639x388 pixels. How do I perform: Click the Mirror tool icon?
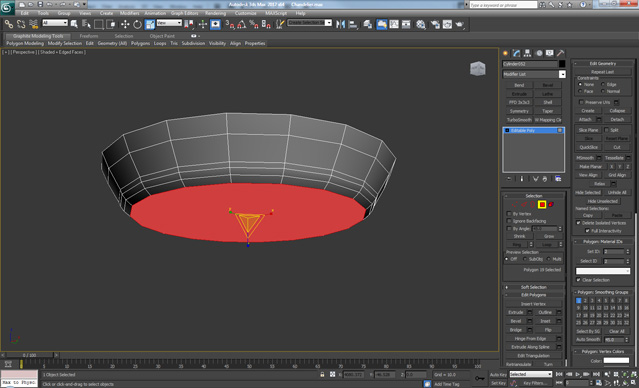[341, 24]
